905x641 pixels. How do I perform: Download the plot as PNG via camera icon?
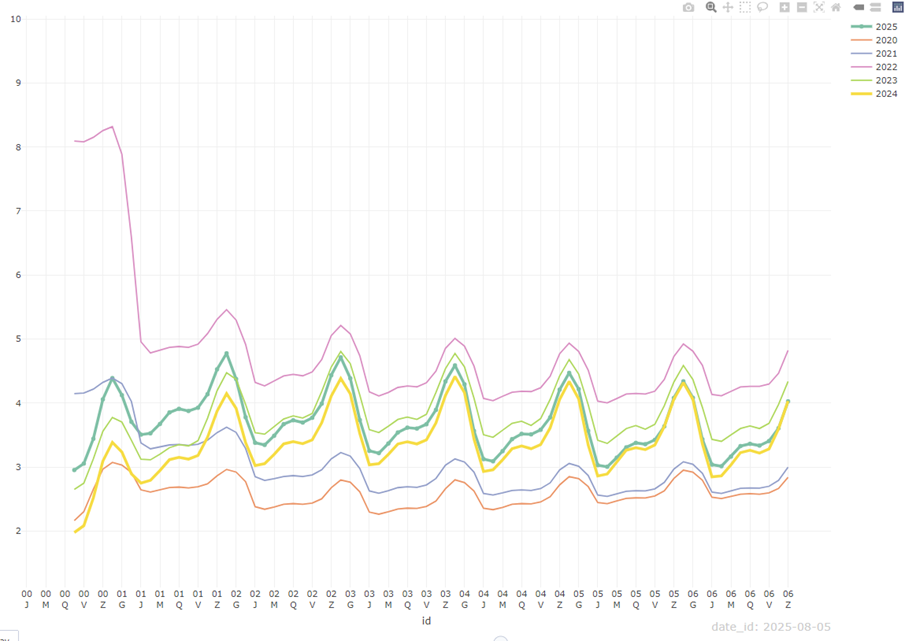click(688, 7)
